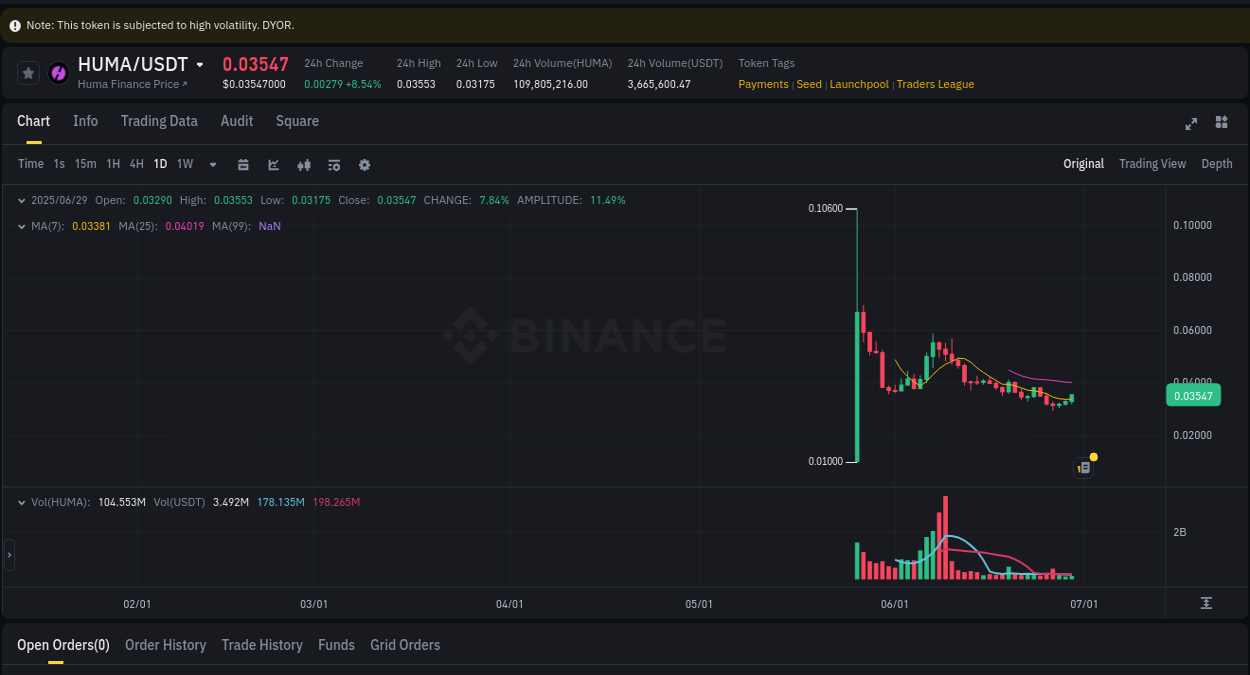Collapse the MA indicators row
Image resolution: width=1250 pixels, height=675 pixels.
coord(21,226)
